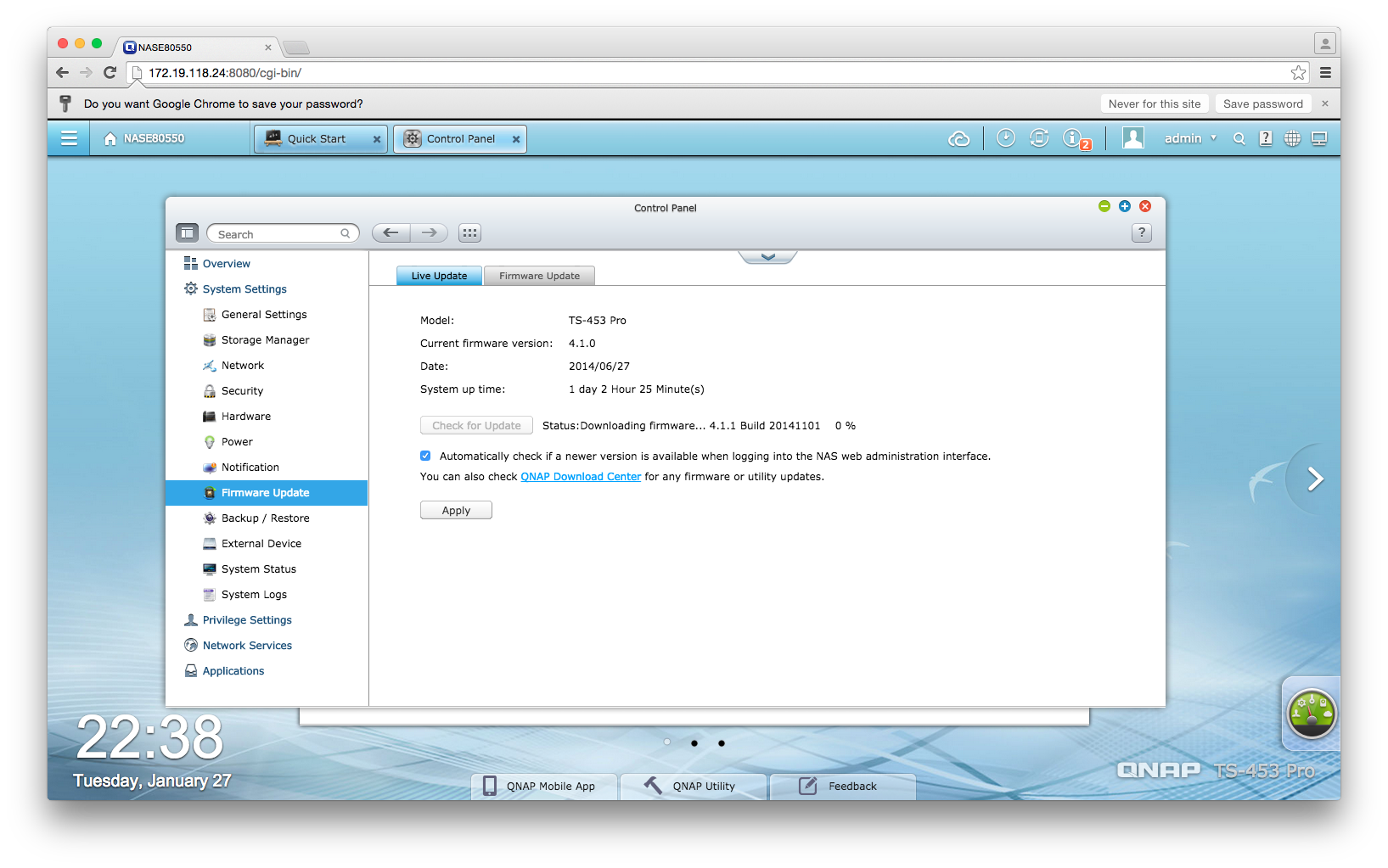Image resolution: width=1388 pixels, height=868 pixels.
Task: Reload the browser page
Action: tap(110, 73)
